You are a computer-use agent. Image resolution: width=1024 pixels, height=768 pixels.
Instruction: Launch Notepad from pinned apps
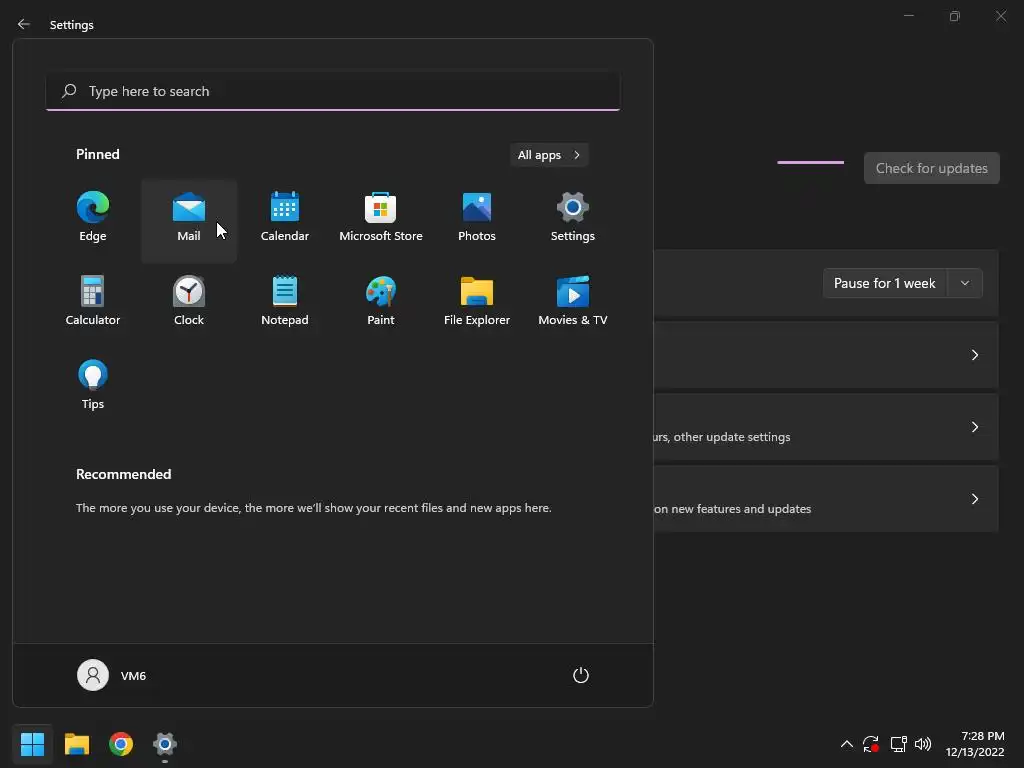click(285, 301)
